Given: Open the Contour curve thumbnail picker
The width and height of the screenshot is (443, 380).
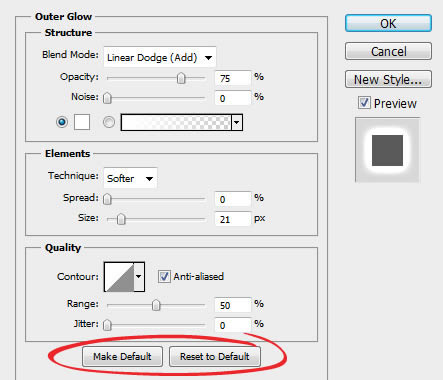Looking at the screenshot, I should 119,277.
